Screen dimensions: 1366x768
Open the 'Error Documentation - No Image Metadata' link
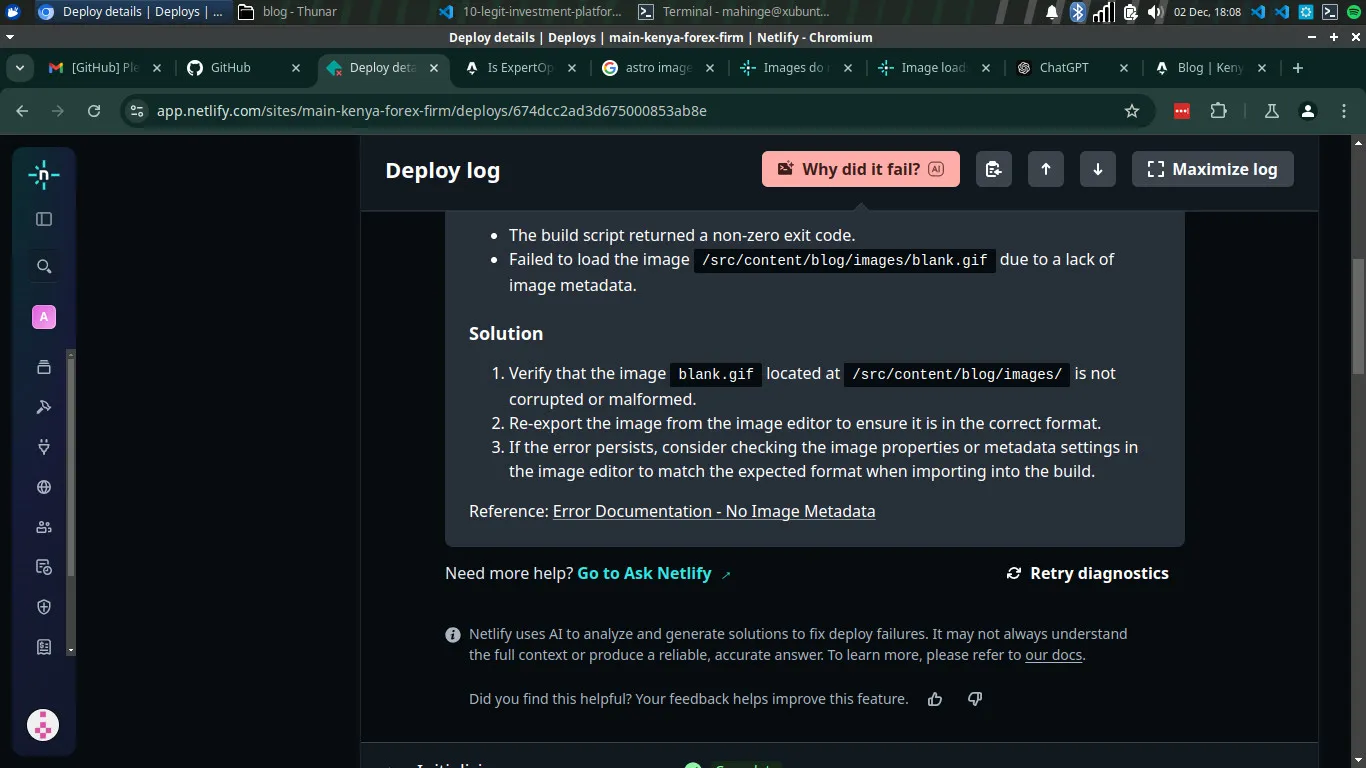pyautogui.click(x=714, y=511)
